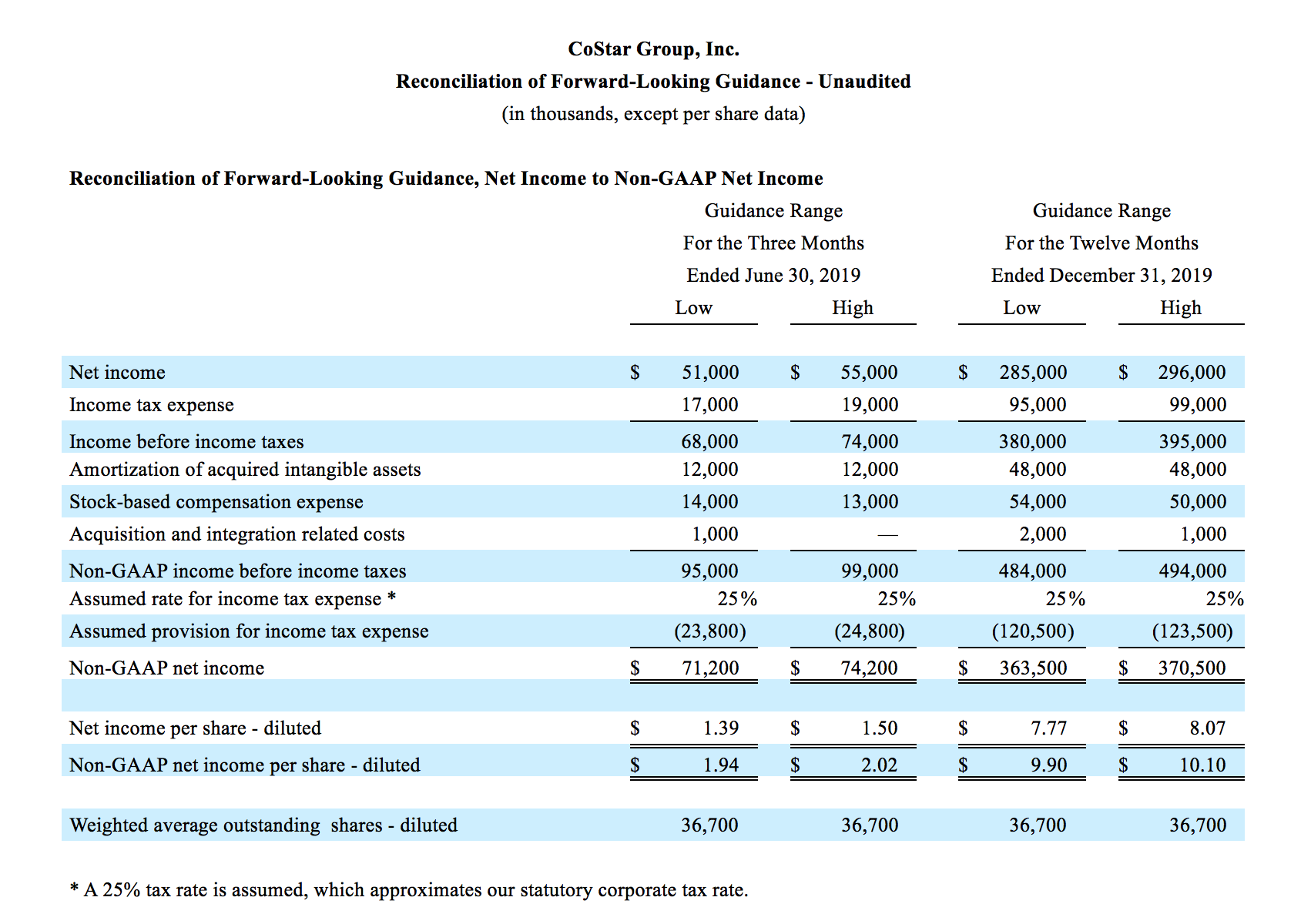Click the value 380,000

(x=1034, y=442)
